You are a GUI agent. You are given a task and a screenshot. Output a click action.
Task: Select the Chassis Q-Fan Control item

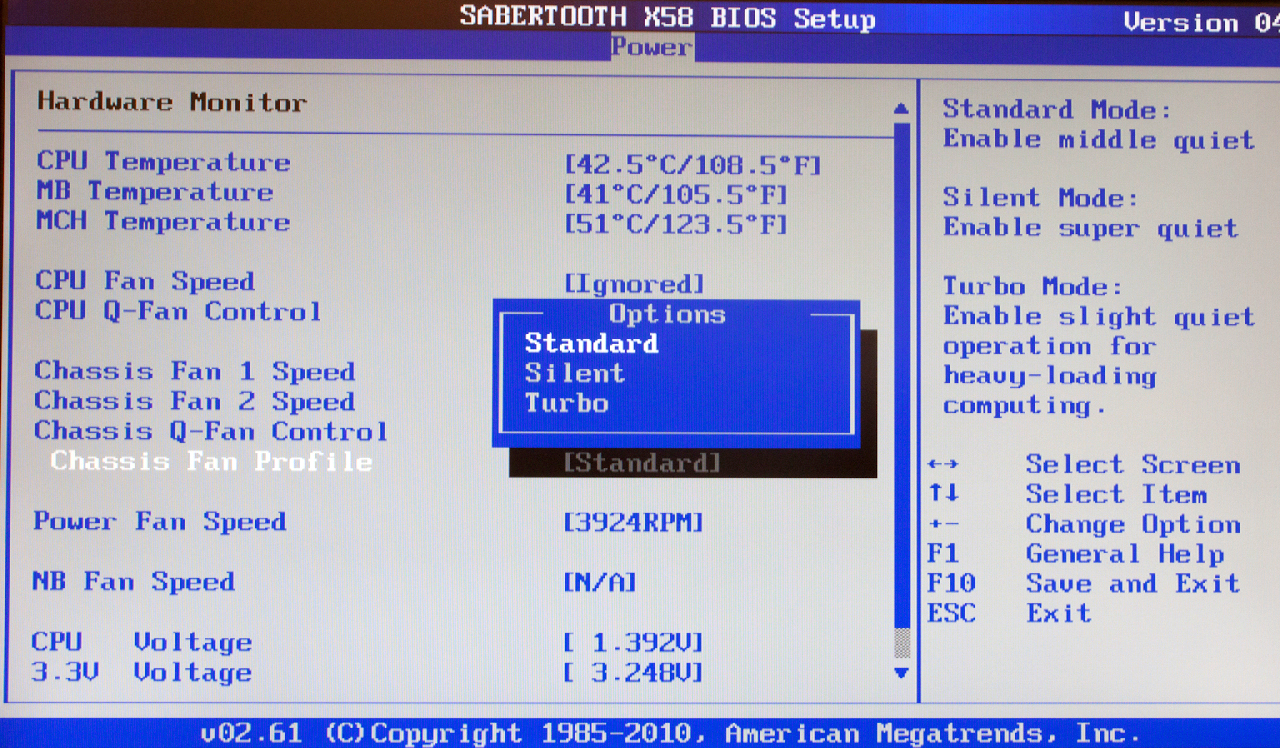click(211, 431)
